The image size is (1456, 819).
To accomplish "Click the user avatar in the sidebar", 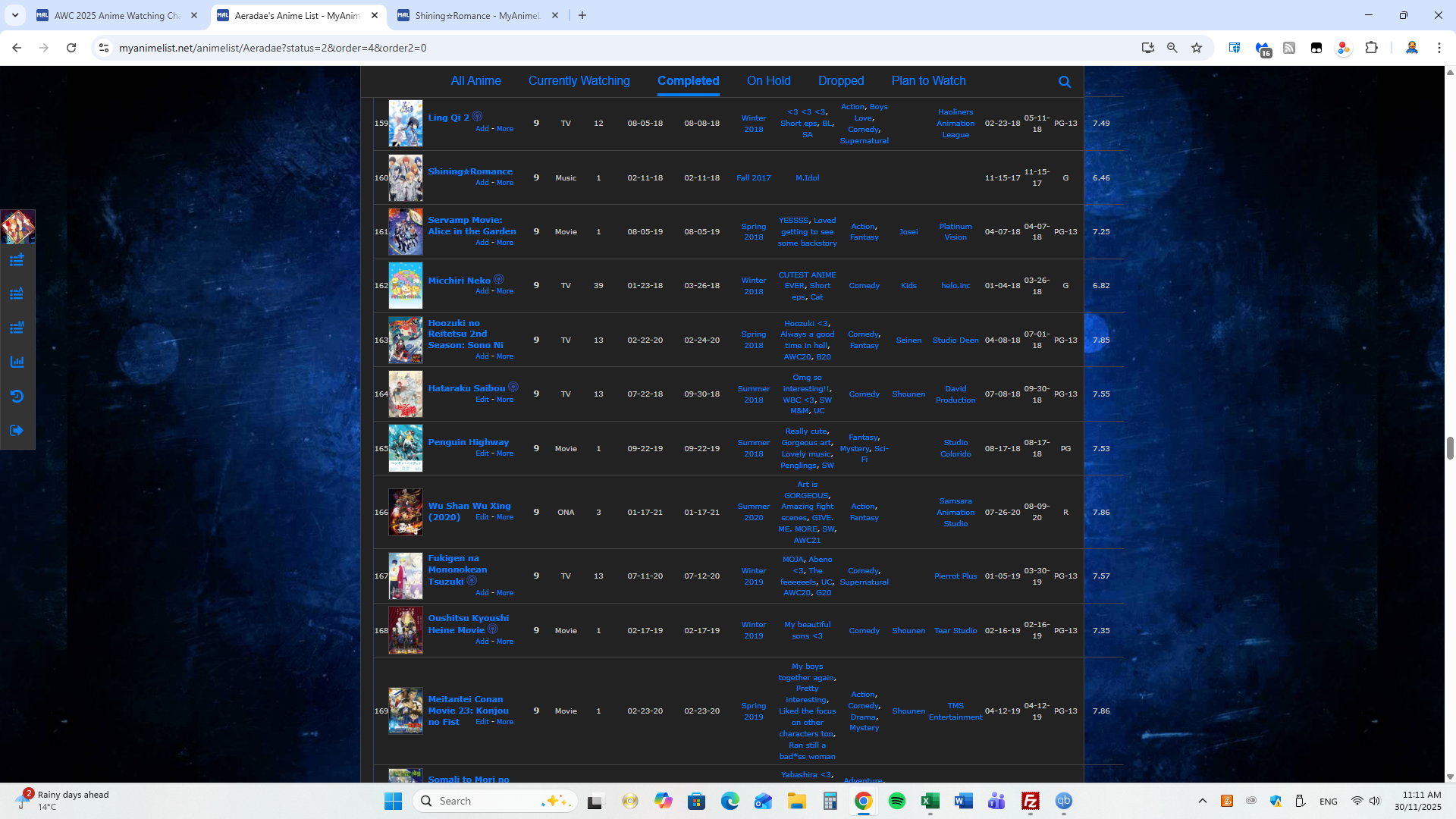I will (17, 227).
